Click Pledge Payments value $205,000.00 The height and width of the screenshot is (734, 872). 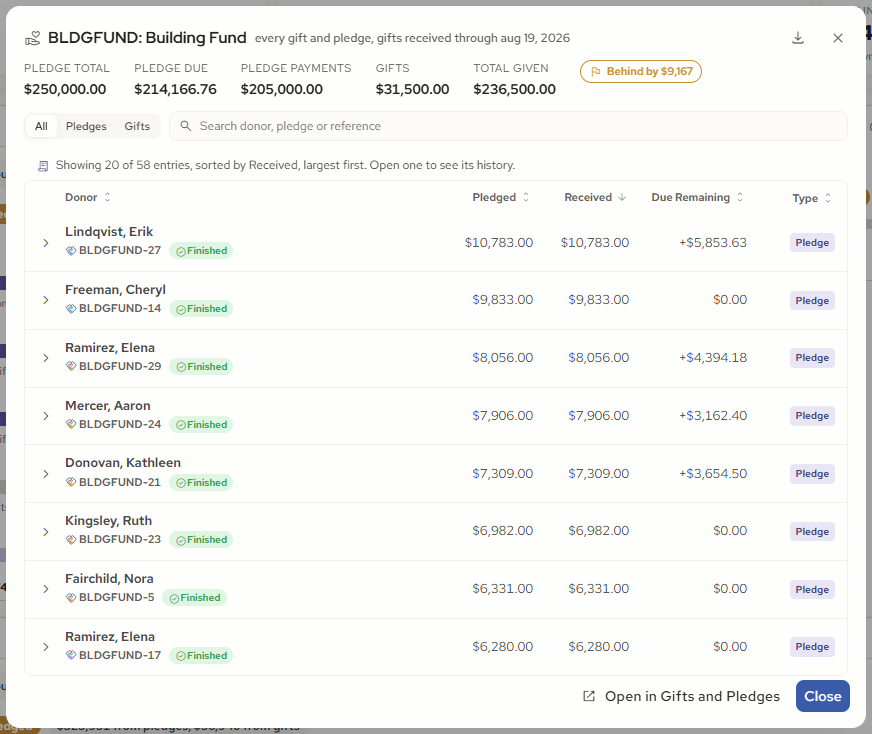tap(281, 89)
